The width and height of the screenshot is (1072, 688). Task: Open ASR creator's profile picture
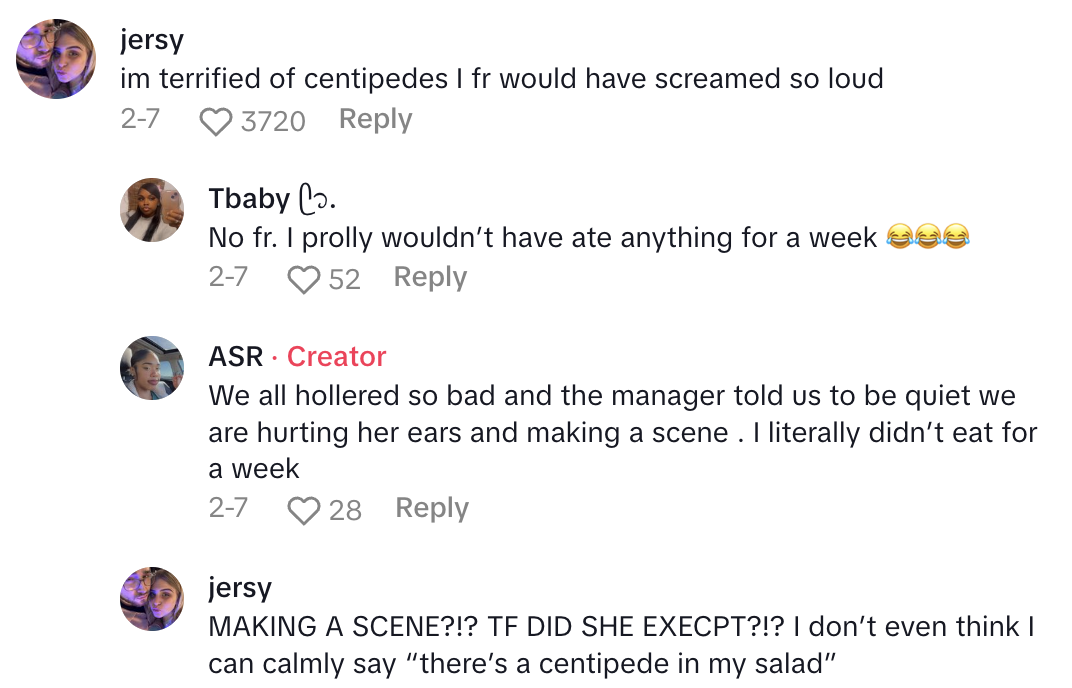152,368
